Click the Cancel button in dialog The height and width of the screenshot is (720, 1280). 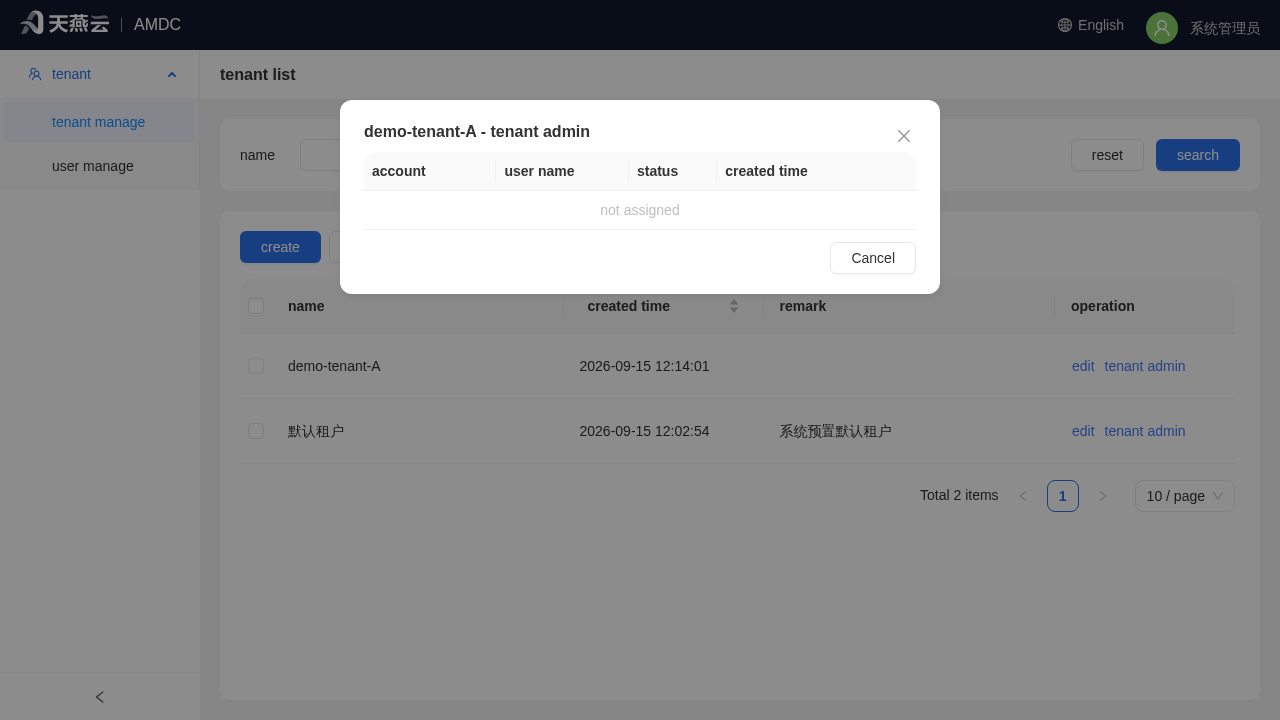pos(873,258)
